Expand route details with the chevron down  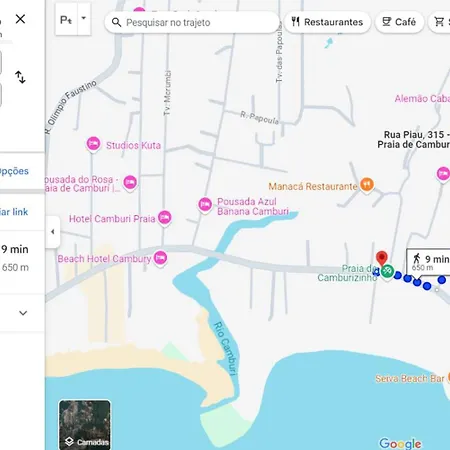23,313
